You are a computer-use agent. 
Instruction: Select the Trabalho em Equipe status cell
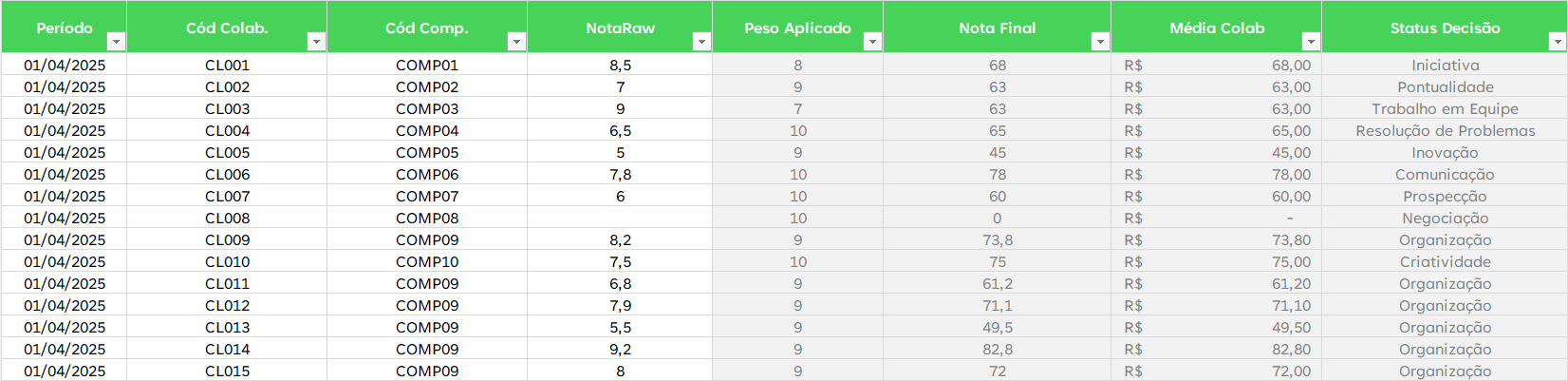1445,109
